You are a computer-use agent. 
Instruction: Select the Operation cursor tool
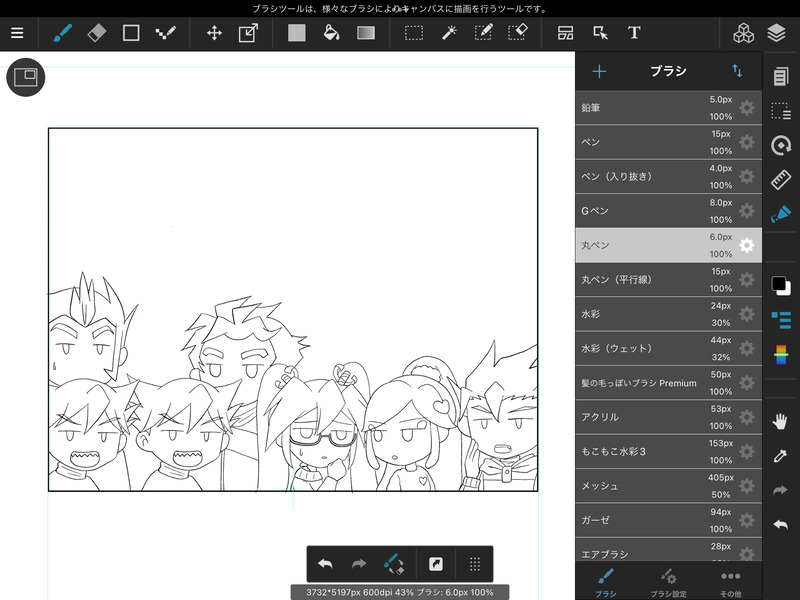[x=601, y=33]
